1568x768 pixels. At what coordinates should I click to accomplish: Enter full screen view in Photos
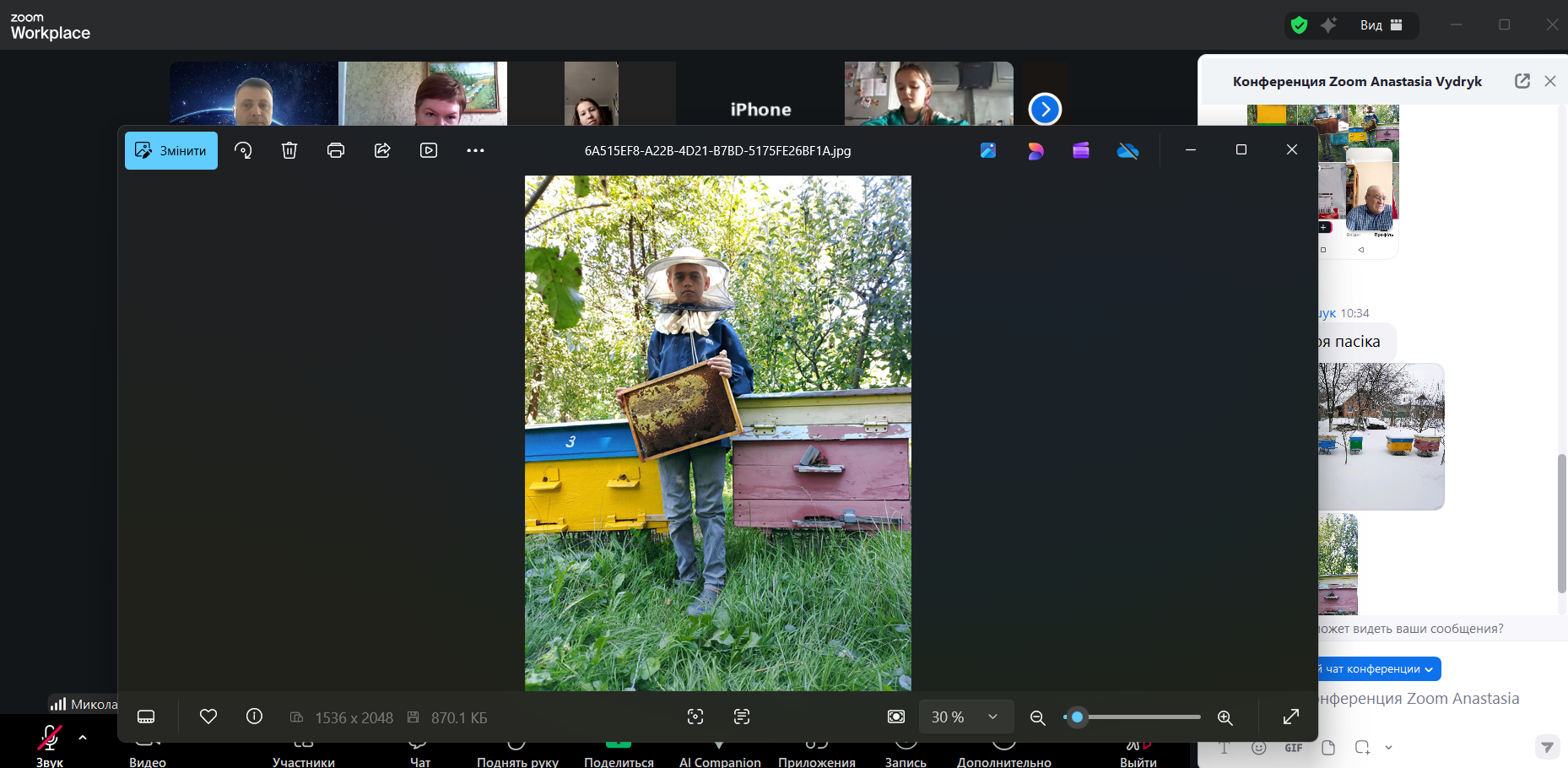[x=1291, y=717]
